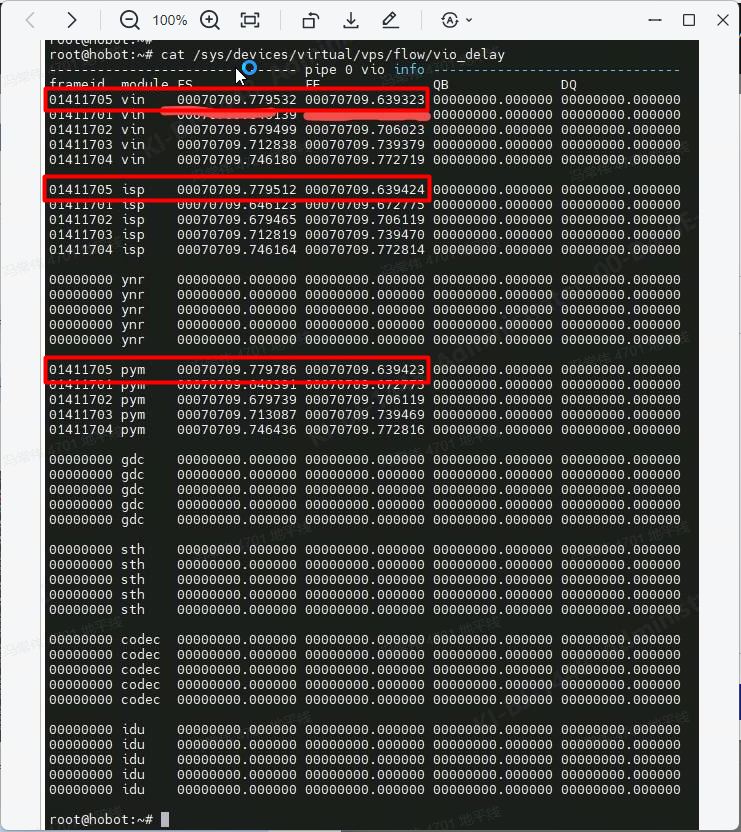Screen dimensions: 741x832
Task: Click the blue 'info' word in pipe header
Action: pyautogui.click(x=409, y=69)
